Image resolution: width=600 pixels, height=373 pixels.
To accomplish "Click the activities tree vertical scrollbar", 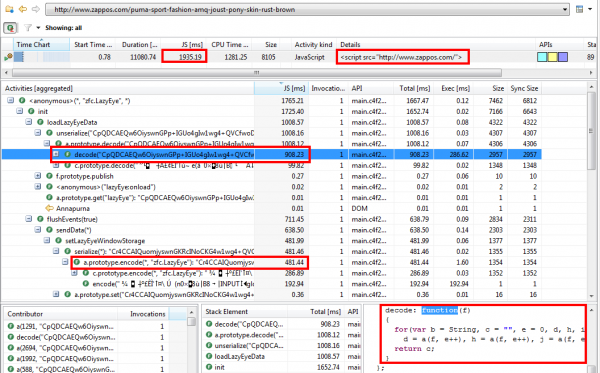I will (x=592, y=130).
